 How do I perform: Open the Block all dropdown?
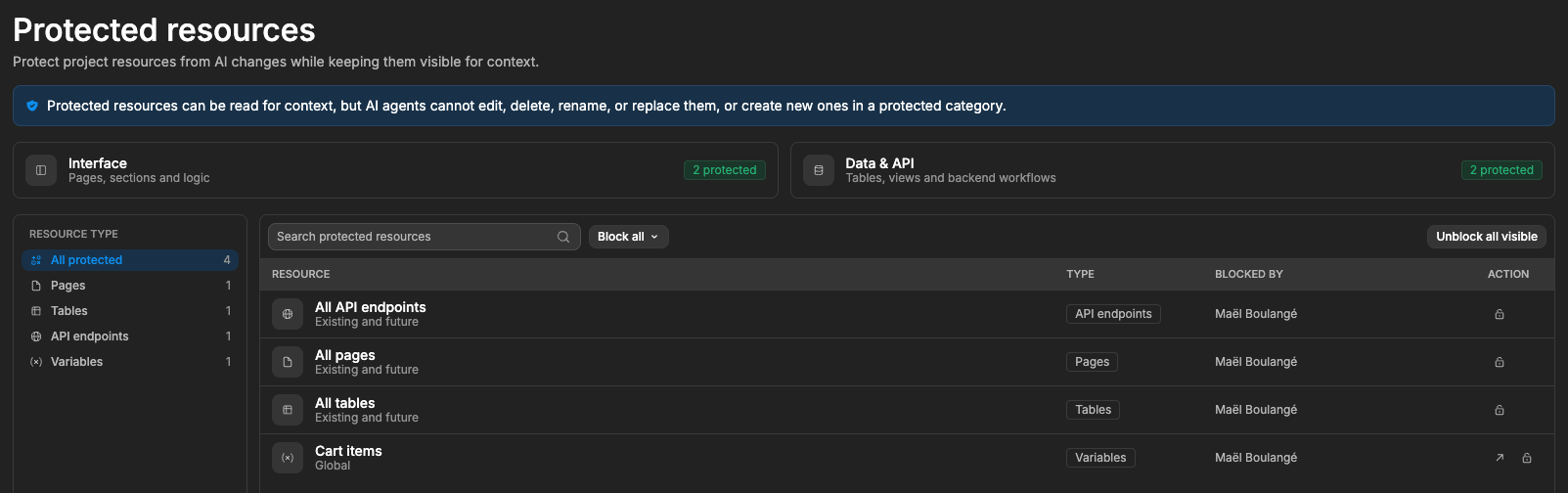(x=628, y=237)
